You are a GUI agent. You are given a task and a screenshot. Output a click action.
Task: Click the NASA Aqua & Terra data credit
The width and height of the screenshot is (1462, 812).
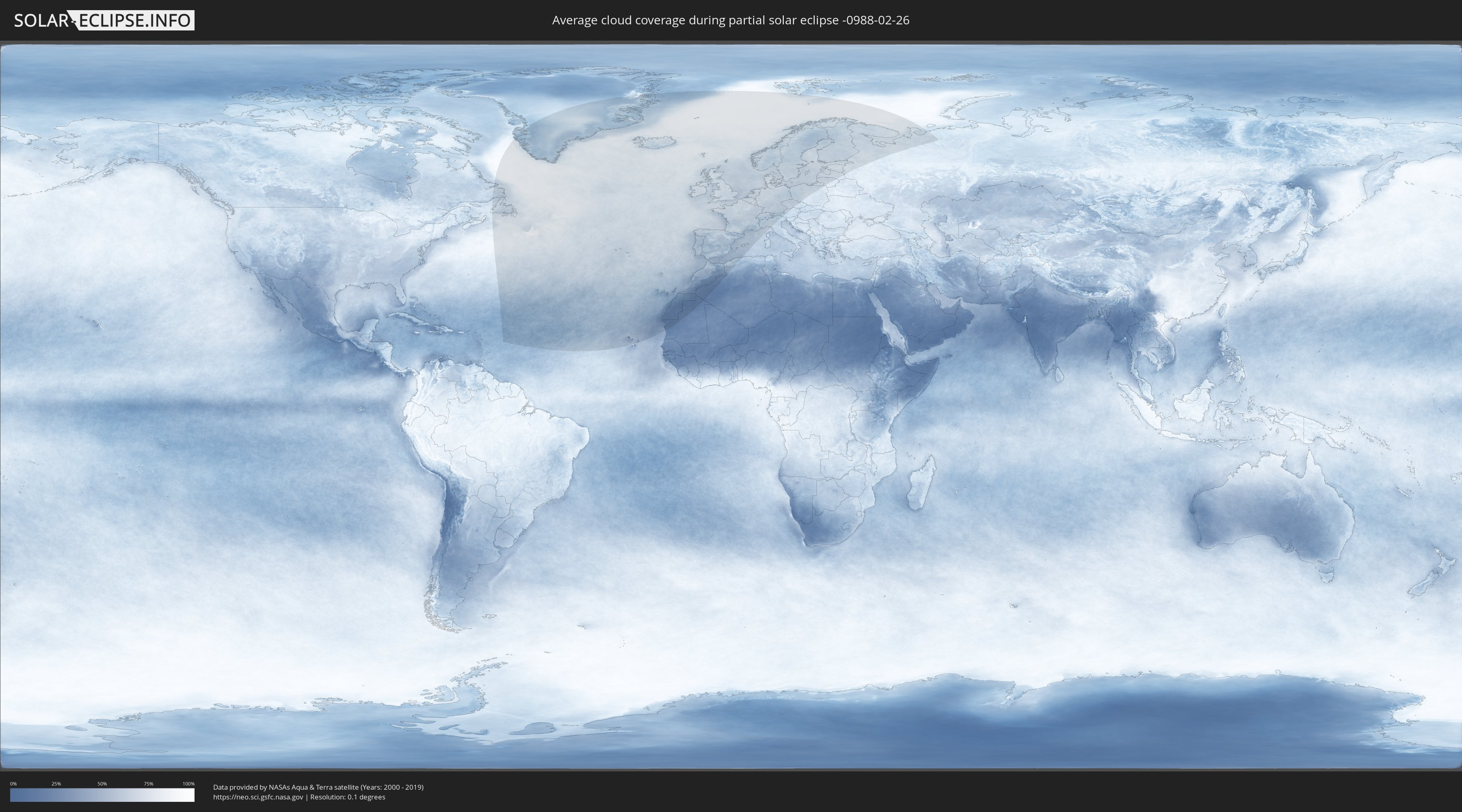318,787
